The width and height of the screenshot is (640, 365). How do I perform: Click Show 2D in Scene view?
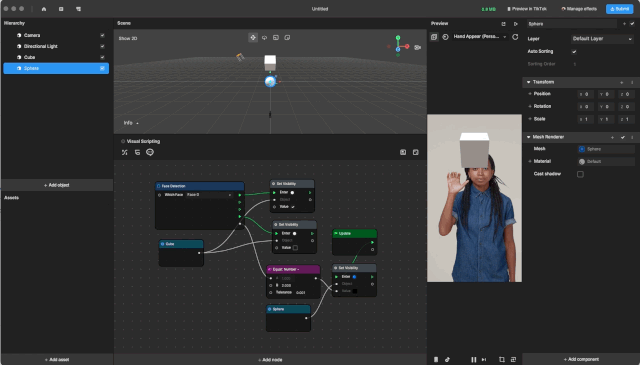click(x=128, y=38)
